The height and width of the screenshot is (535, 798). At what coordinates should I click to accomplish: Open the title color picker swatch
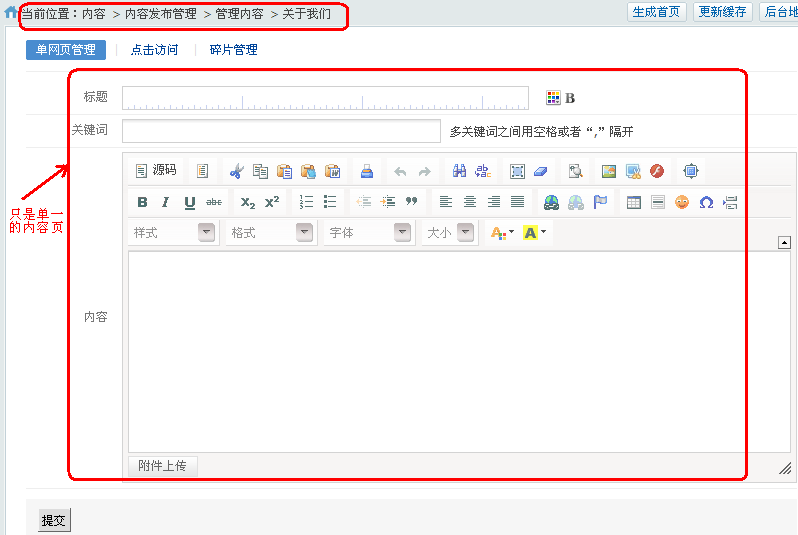coord(553,98)
